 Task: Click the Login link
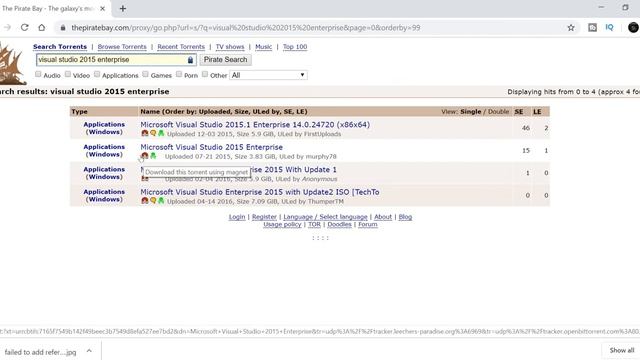point(237,217)
